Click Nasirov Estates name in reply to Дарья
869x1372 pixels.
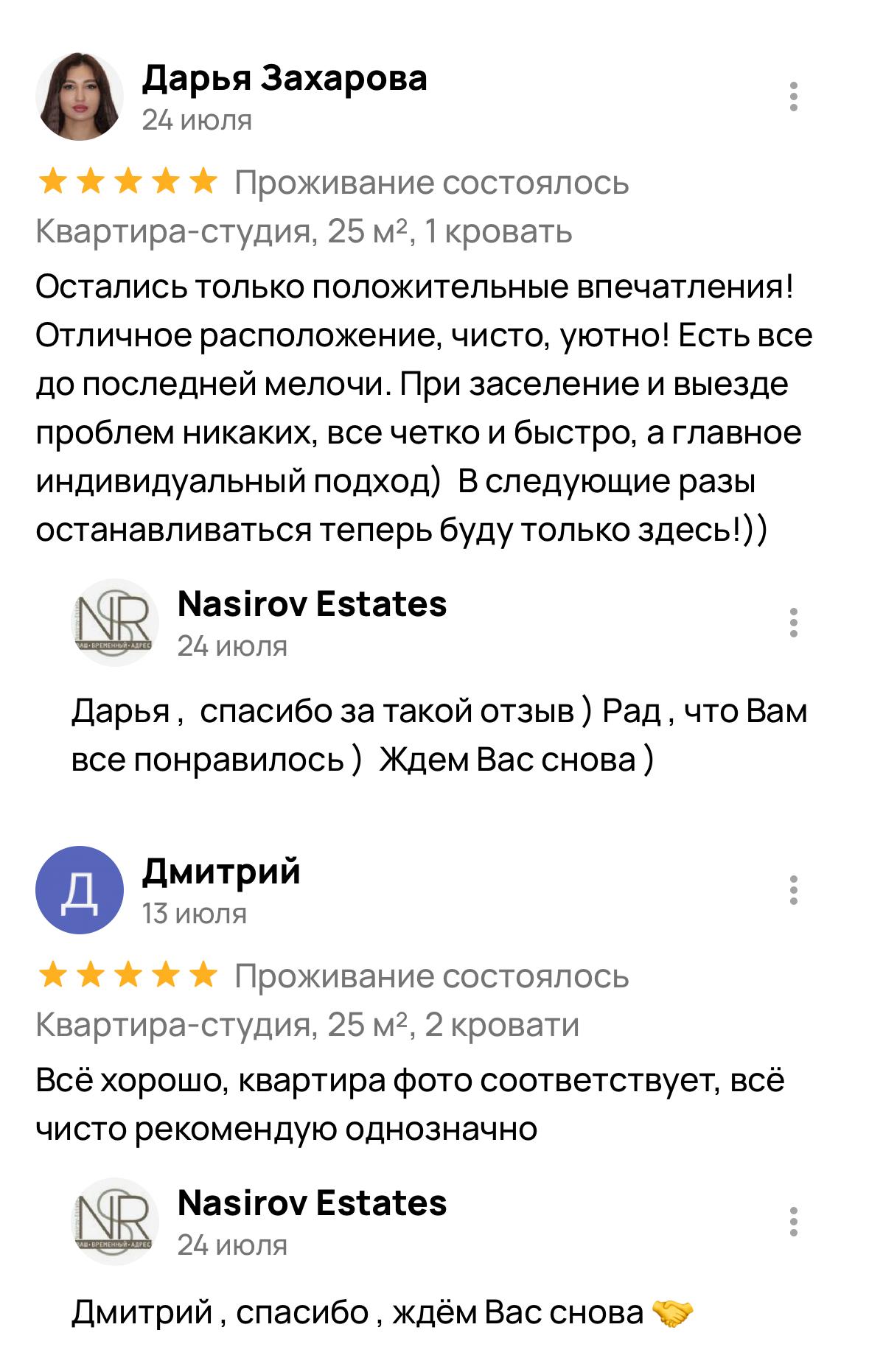point(312,604)
